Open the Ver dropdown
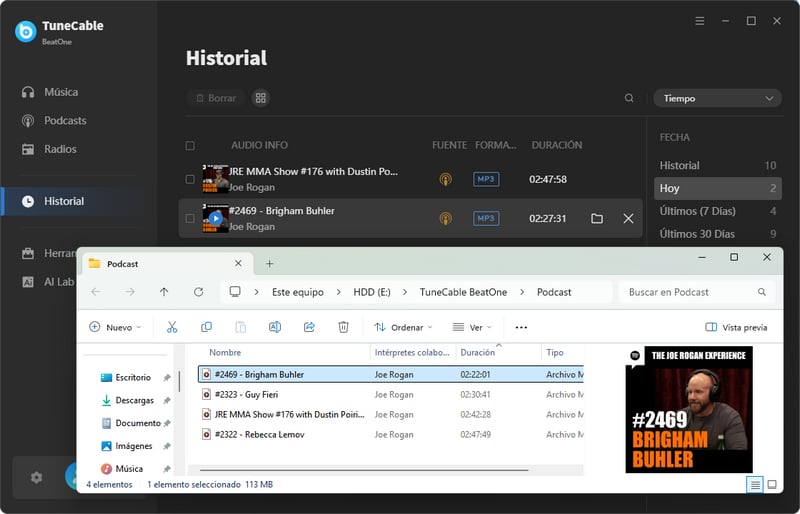 [x=472, y=327]
